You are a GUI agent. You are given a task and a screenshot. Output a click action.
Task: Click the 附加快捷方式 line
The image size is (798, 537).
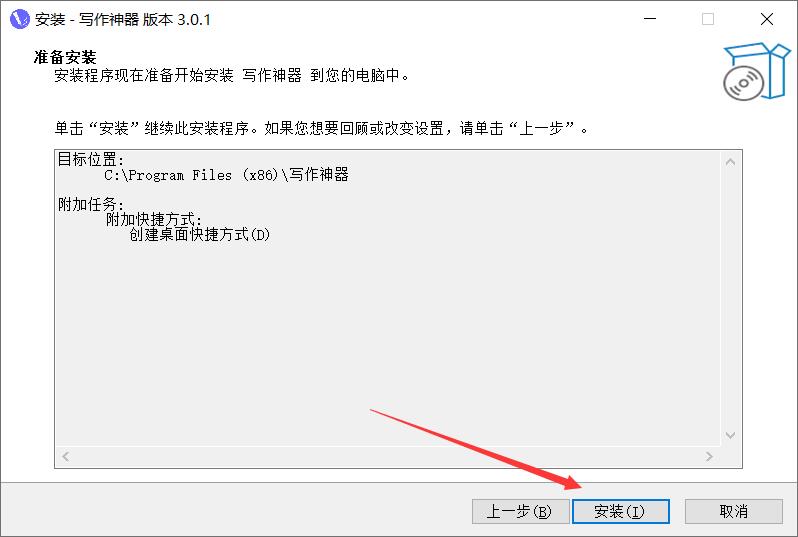click(154, 219)
